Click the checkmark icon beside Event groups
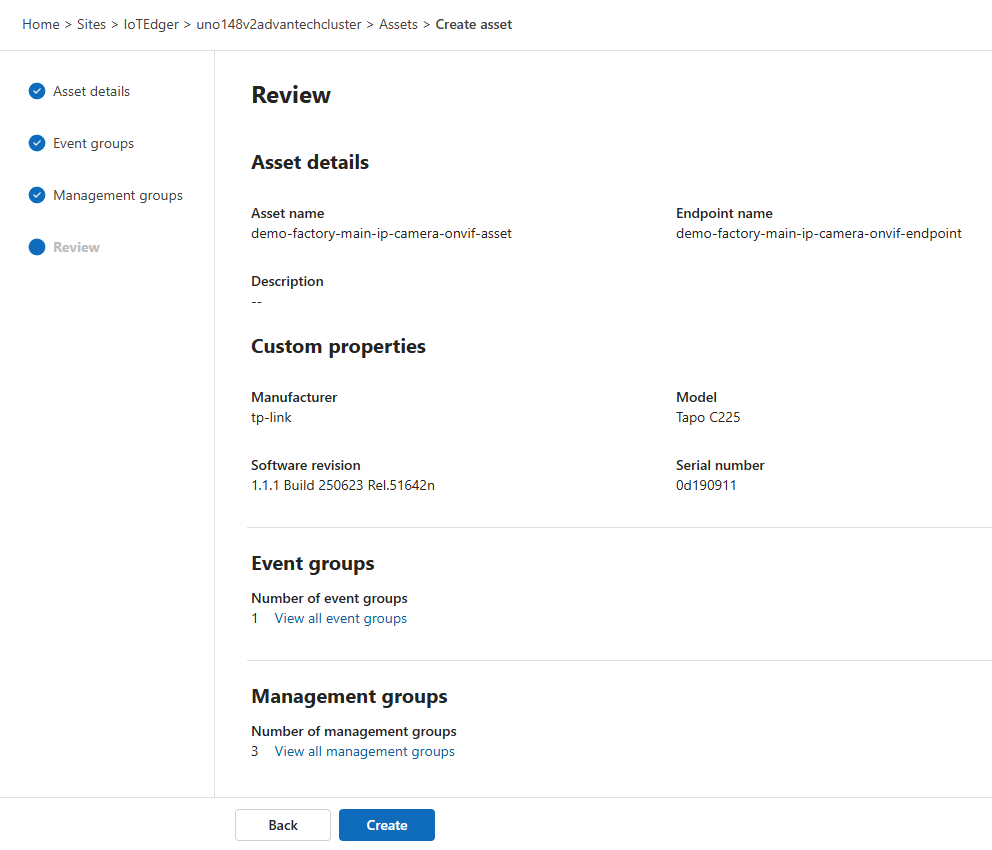992x850 pixels. [x=37, y=143]
